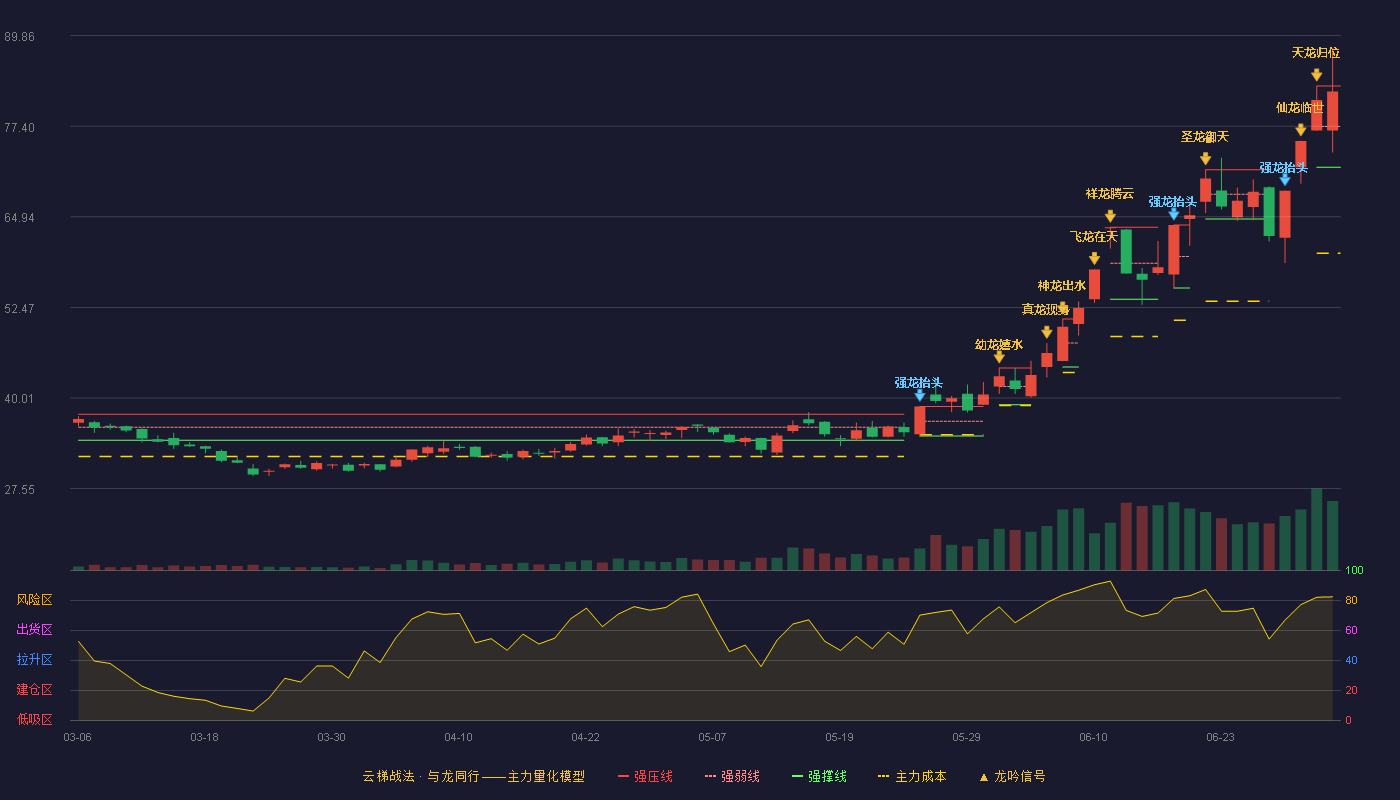Click the magenta 60 indicator scale value
This screenshot has width=1400, height=800.
coord(1351,630)
